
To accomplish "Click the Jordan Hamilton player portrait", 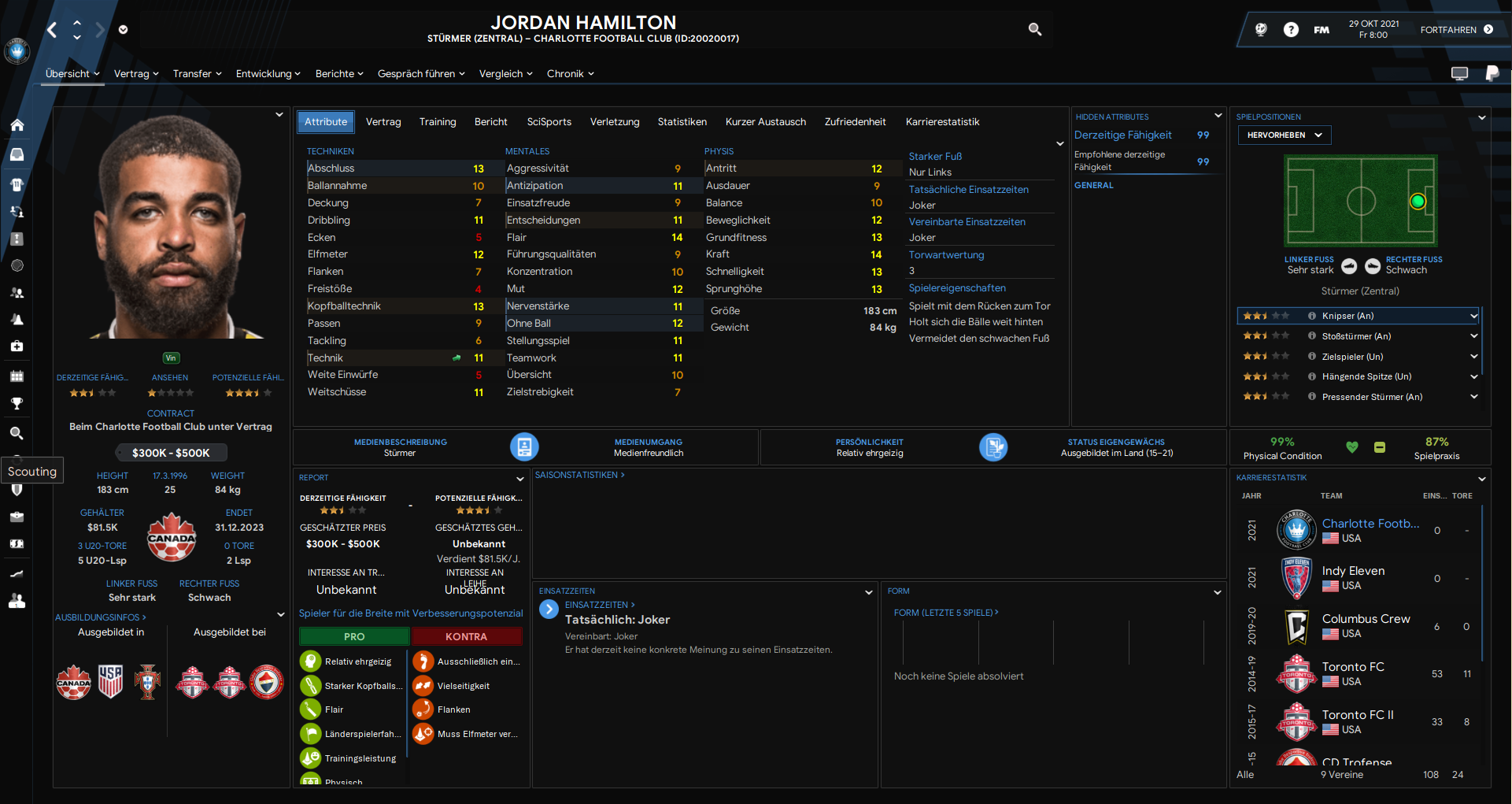I will tap(172, 227).
